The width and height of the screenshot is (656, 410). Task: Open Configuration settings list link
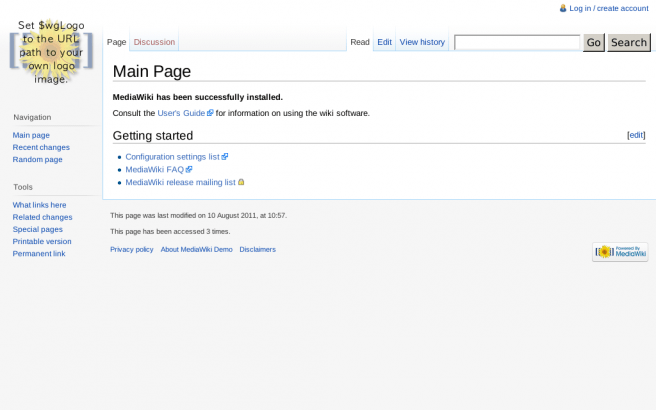pos(172,156)
